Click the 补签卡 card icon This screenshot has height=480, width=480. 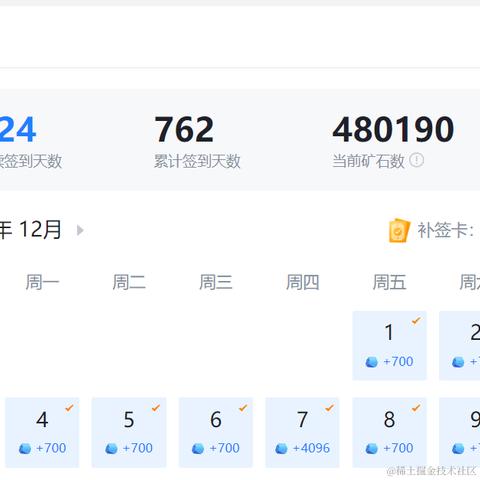click(399, 230)
